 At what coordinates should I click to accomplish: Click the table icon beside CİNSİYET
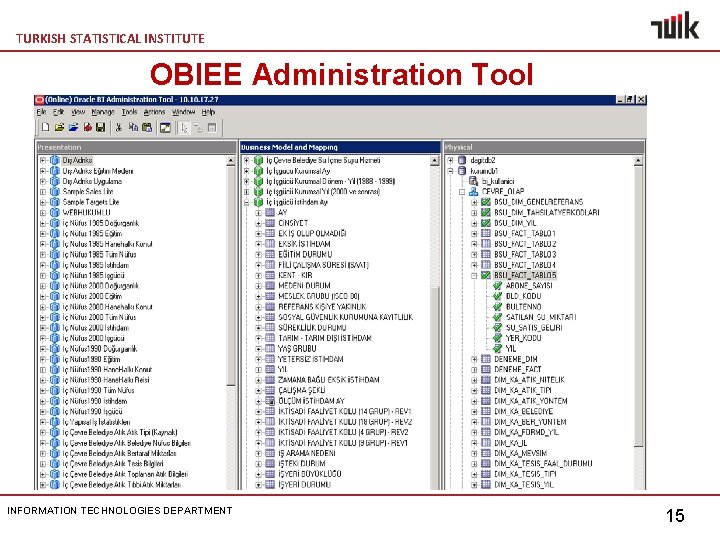[270, 223]
